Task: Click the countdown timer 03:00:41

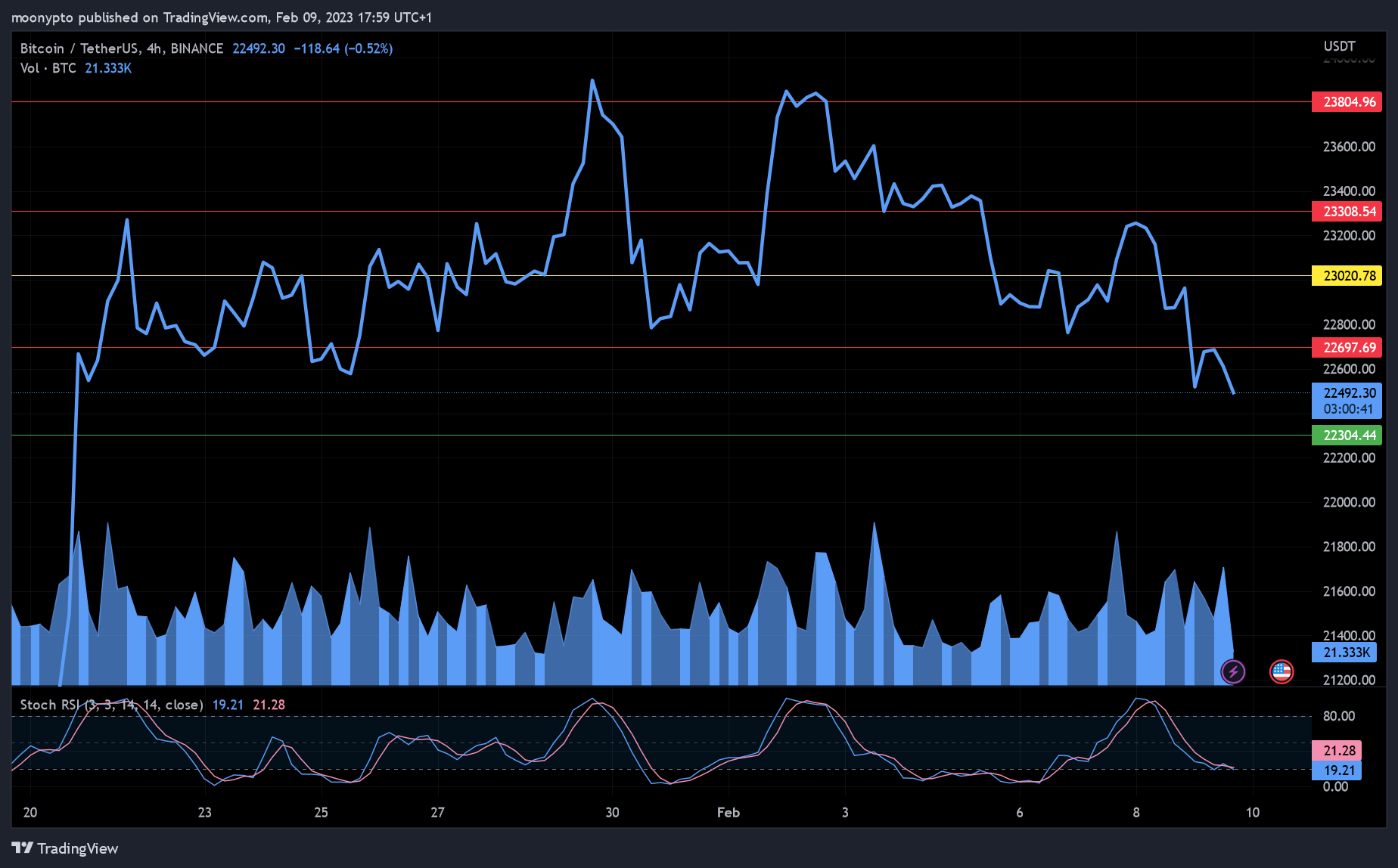Action: (x=1348, y=409)
